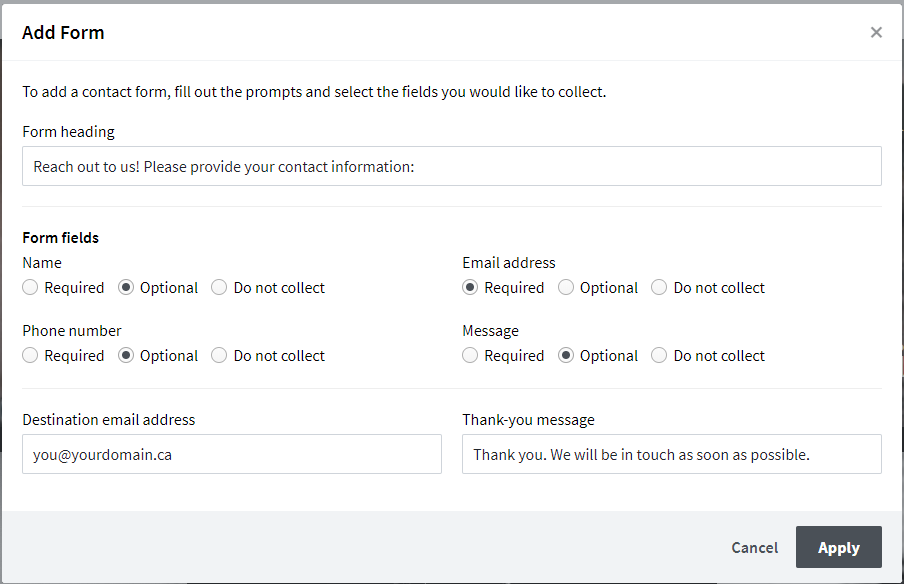Select Optional for the Message field
The height and width of the screenshot is (584, 904).
tap(566, 356)
